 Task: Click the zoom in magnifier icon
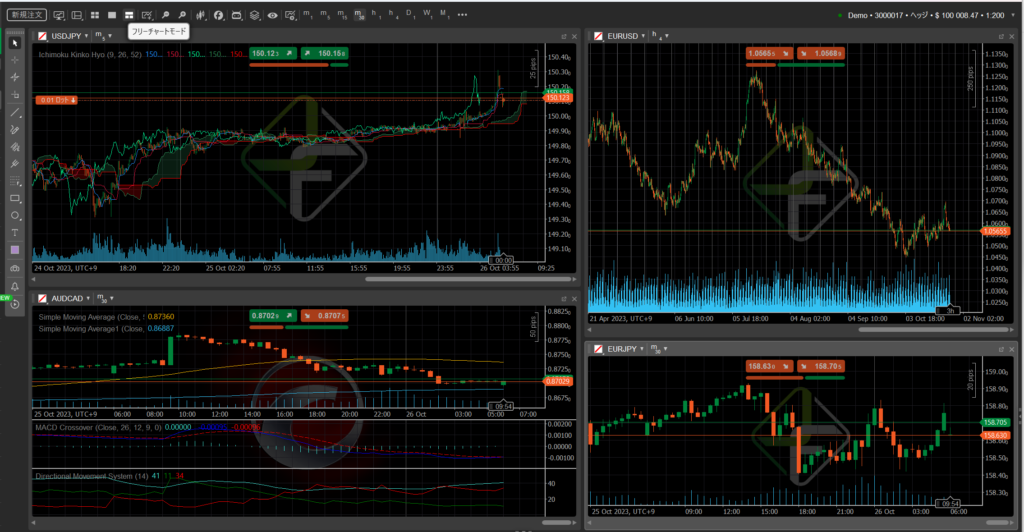coord(166,16)
